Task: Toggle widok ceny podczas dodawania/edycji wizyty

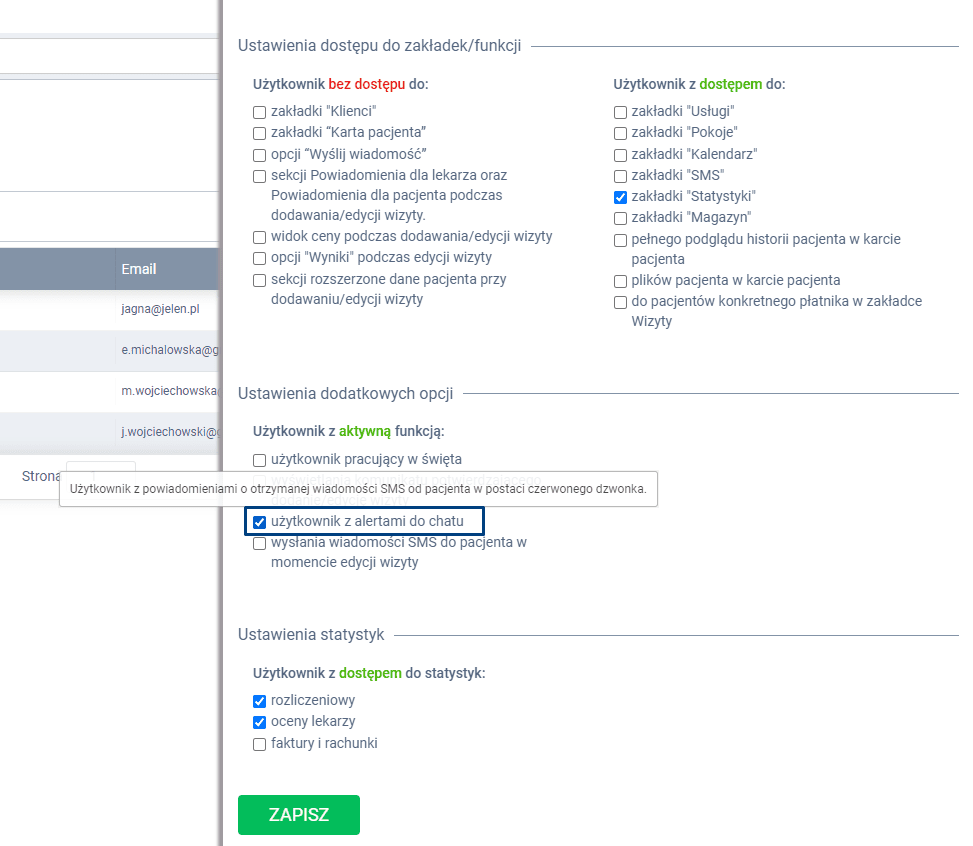Action: coord(259,237)
